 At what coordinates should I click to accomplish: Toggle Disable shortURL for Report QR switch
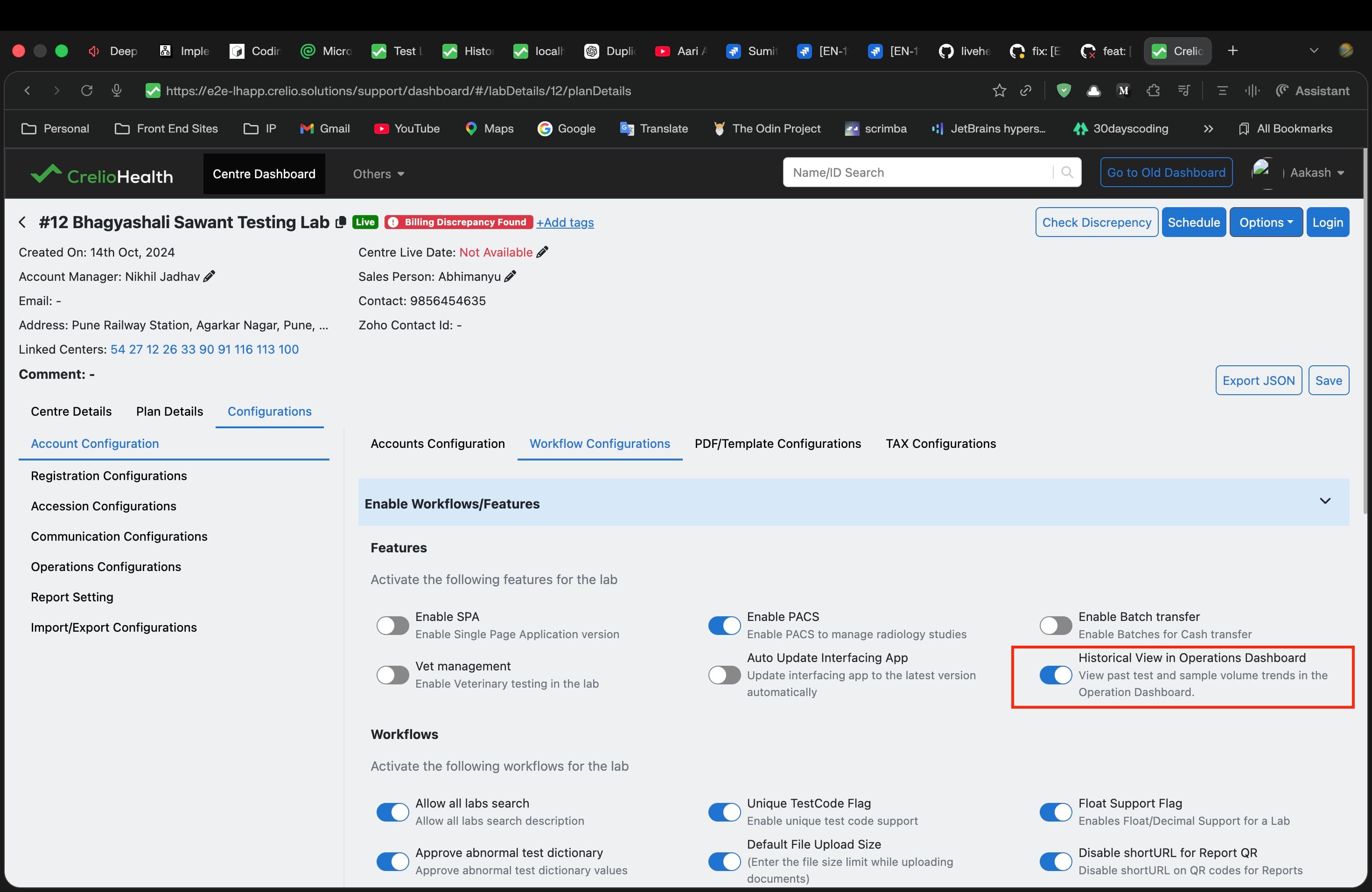pyautogui.click(x=1056, y=862)
